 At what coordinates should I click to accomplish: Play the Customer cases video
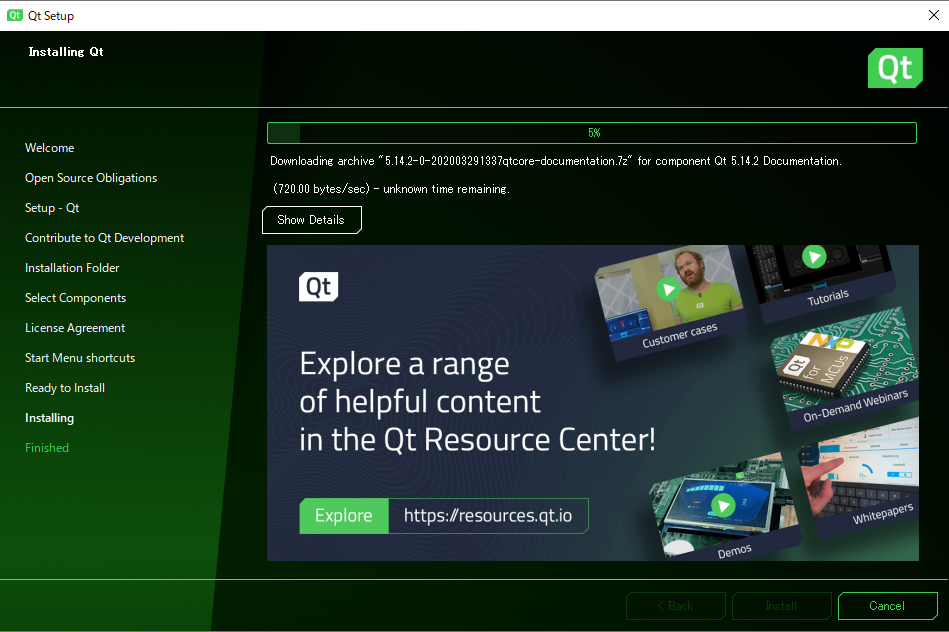pos(668,289)
